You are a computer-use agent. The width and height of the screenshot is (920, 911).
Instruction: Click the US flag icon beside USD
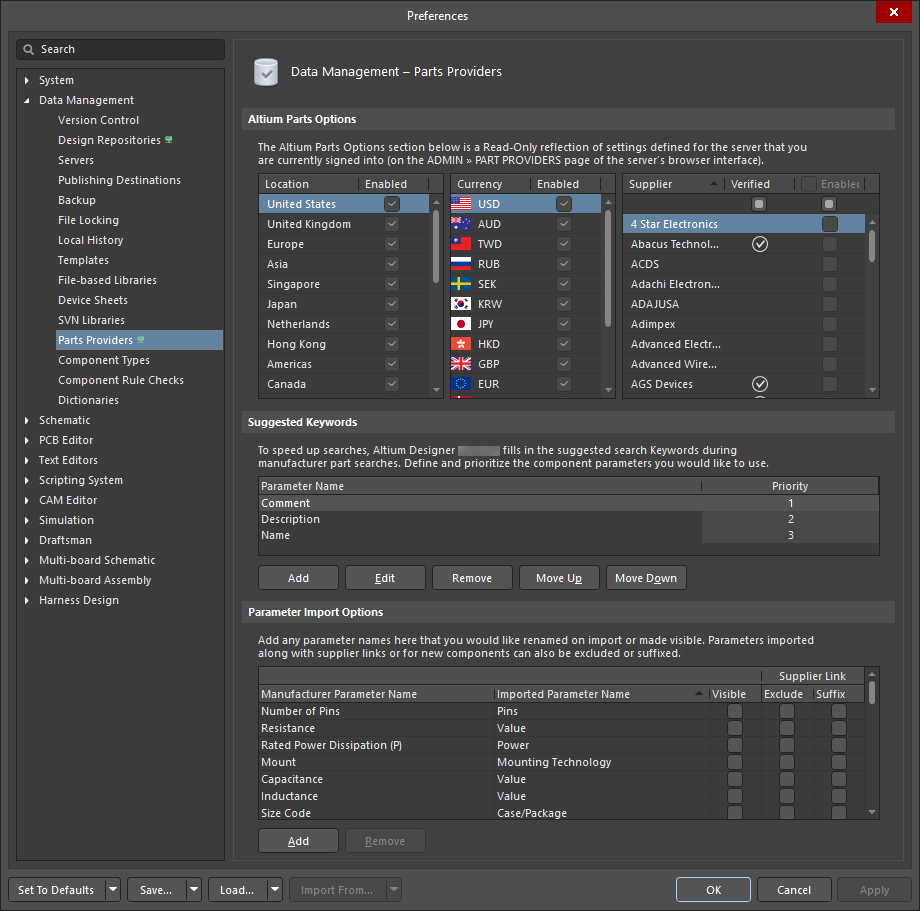(460, 204)
